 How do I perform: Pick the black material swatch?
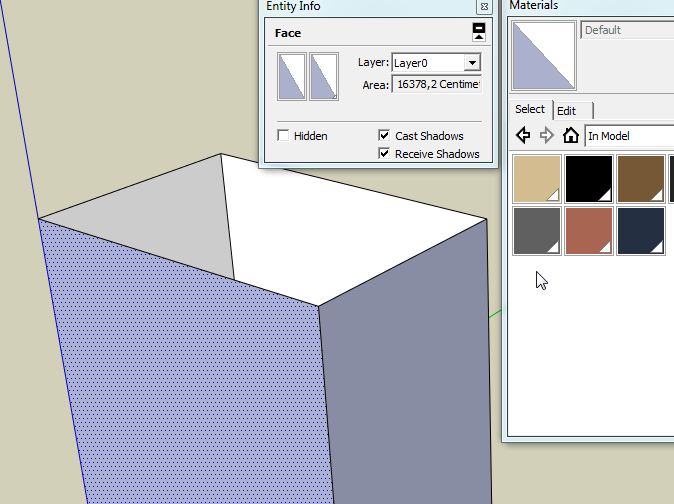point(588,179)
